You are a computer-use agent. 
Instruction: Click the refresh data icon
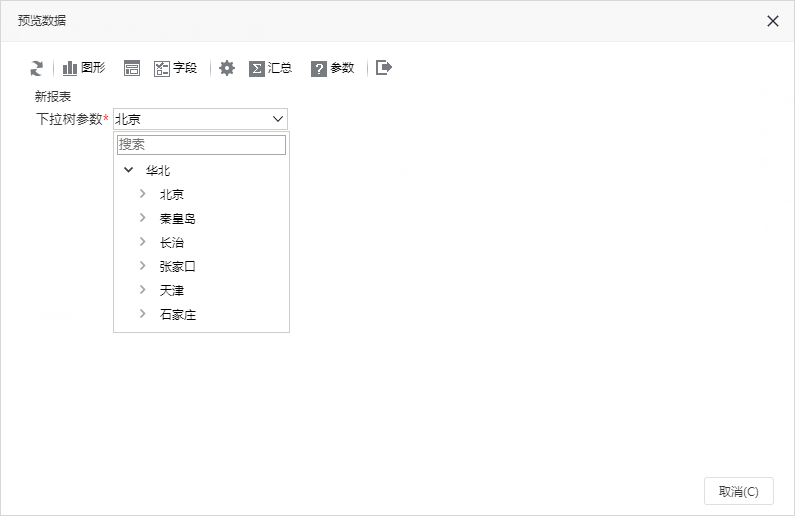click(37, 68)
